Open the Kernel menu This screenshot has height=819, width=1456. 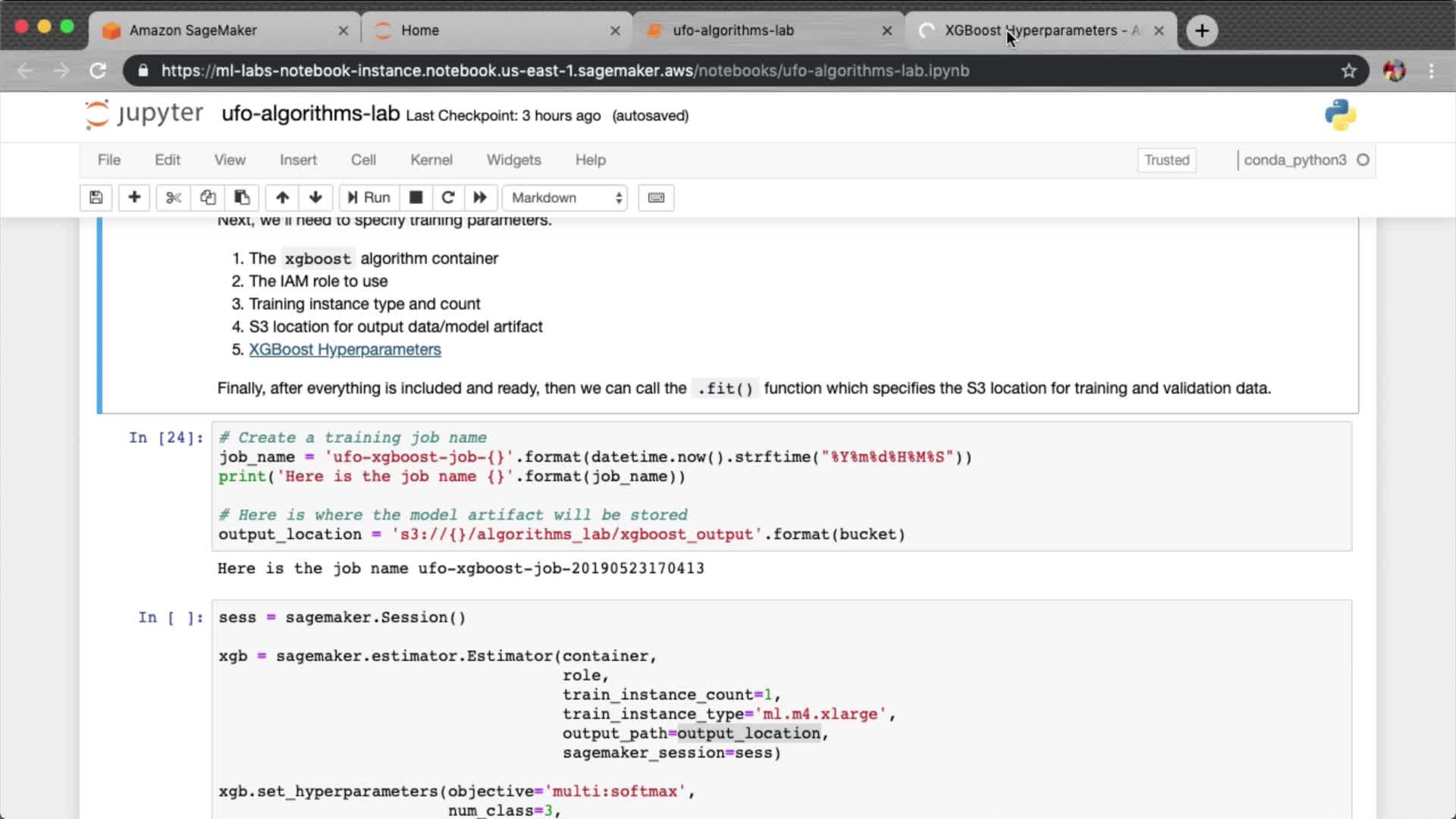431,160
